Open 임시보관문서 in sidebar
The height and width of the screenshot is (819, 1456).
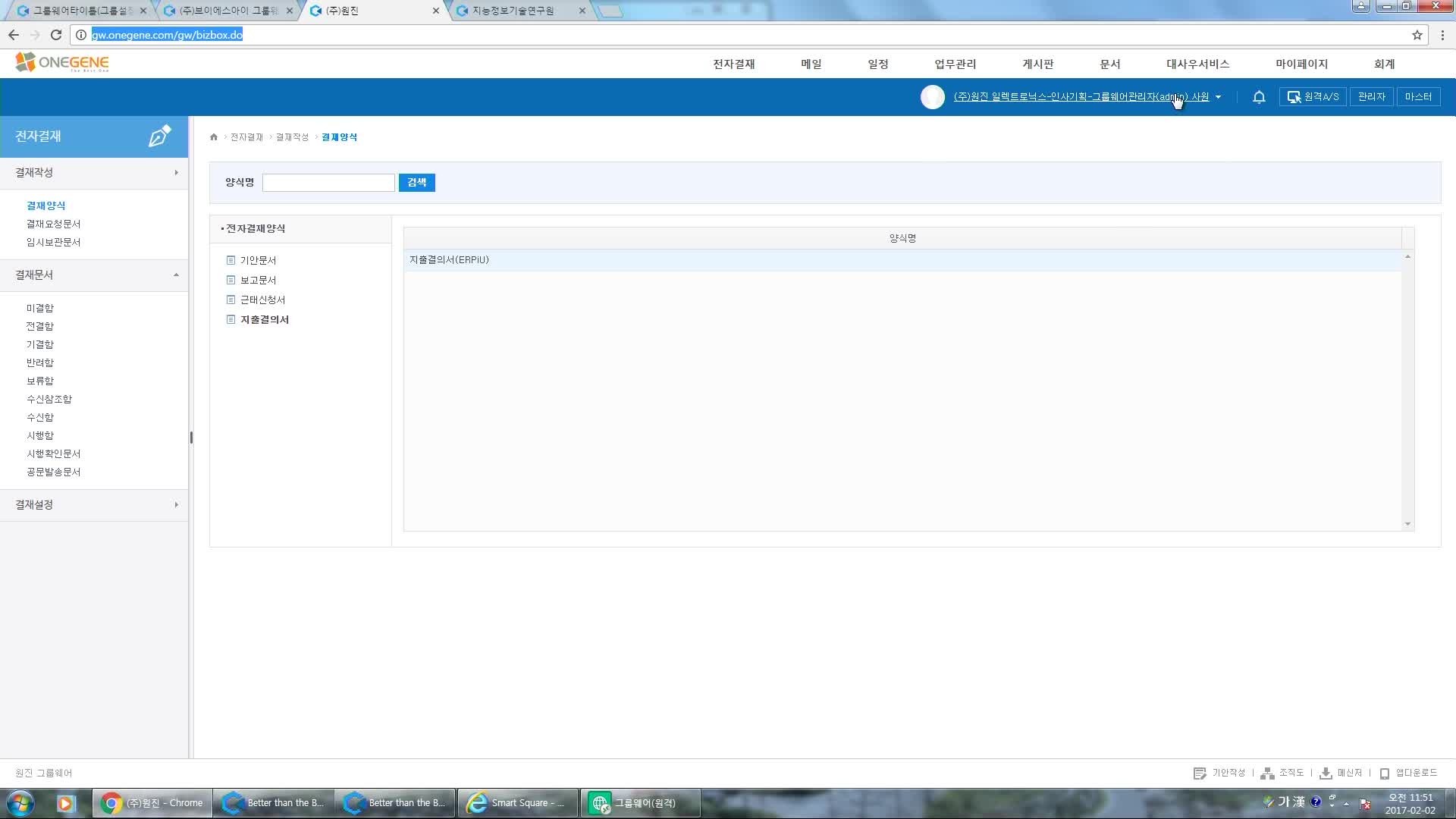[53, 242]
